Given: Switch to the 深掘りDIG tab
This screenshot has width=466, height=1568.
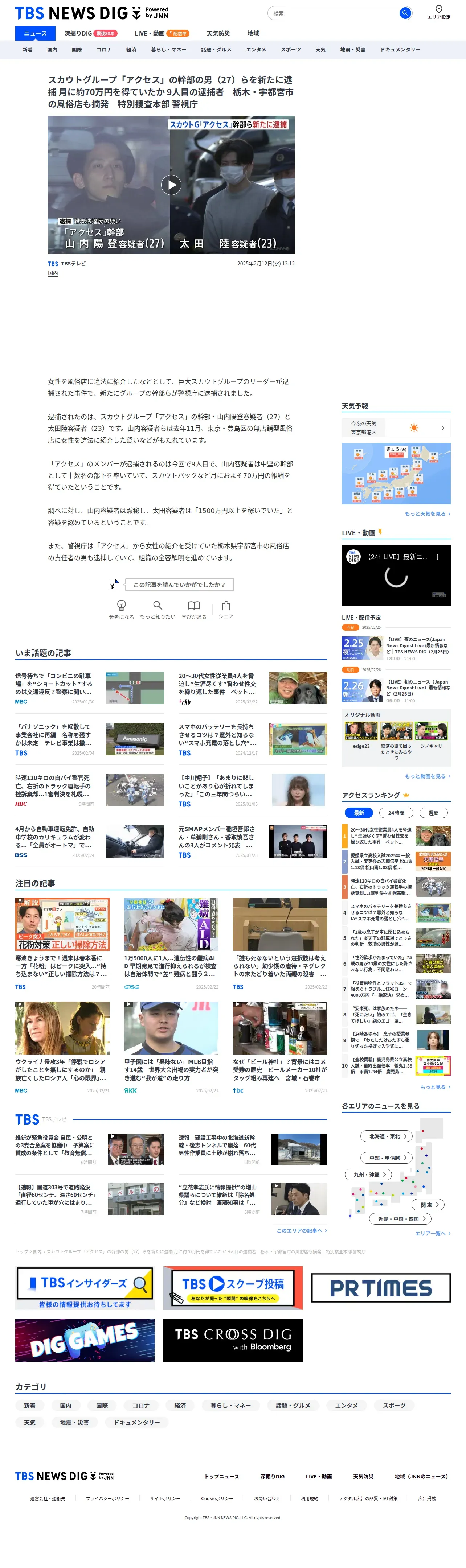Looking at the screenshot, I should coord(91,33).
